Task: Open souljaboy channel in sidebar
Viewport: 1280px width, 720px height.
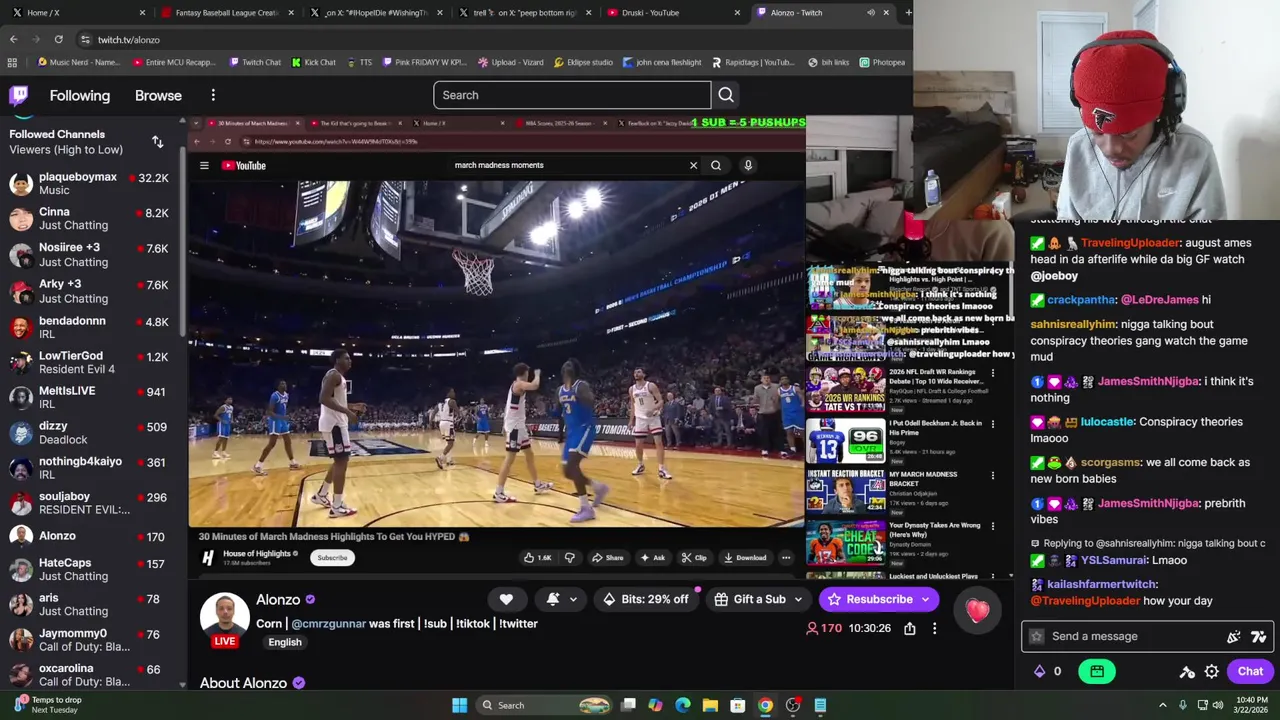Action: (92, 502)
